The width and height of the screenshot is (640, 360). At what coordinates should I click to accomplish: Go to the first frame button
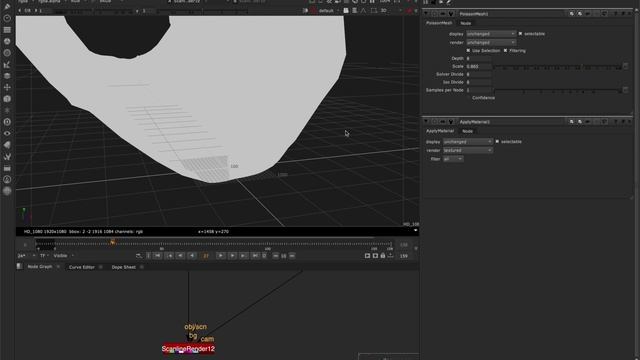tap(158, 256)
